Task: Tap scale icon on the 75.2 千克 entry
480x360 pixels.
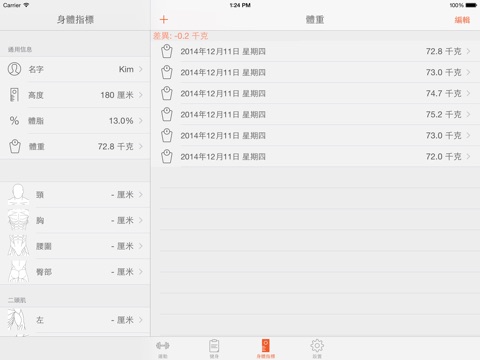Action: pos(167,115)
